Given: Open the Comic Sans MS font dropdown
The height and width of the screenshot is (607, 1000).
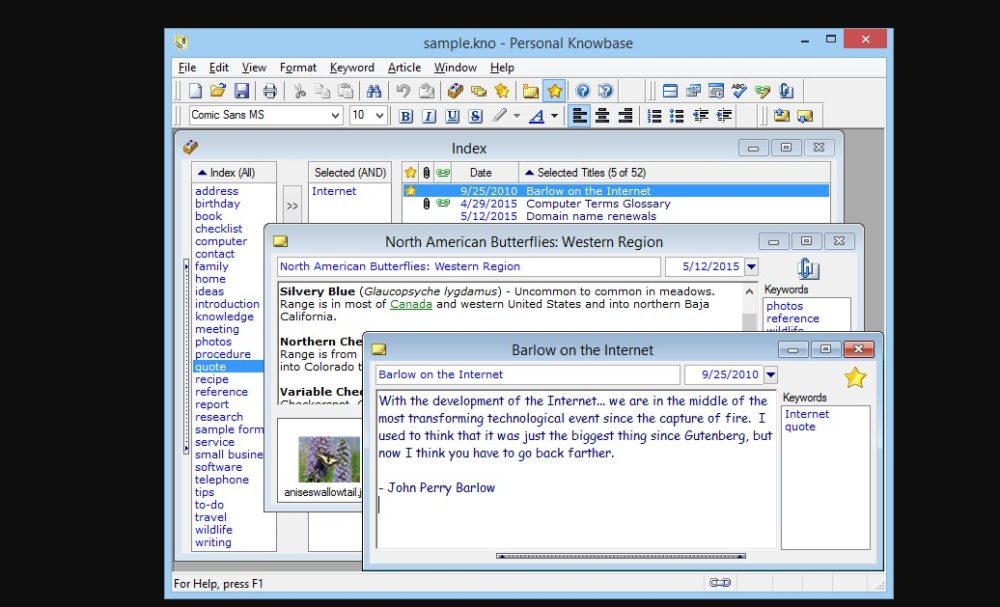Looking at the screenshot, I should [335, 116].
